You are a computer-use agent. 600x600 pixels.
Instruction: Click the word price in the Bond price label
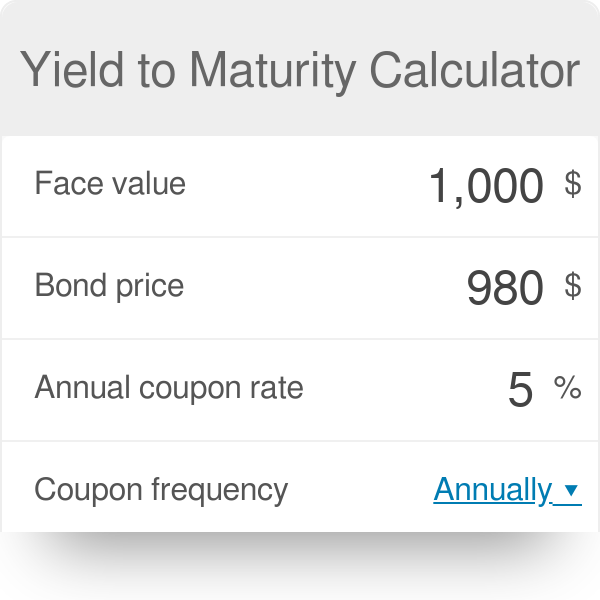coord(145,287)
